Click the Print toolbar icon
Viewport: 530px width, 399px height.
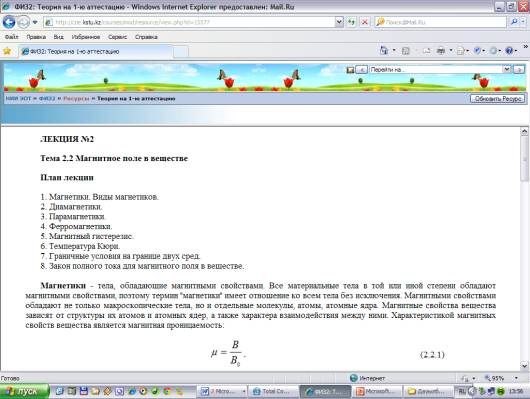click(x=440, y=51)
